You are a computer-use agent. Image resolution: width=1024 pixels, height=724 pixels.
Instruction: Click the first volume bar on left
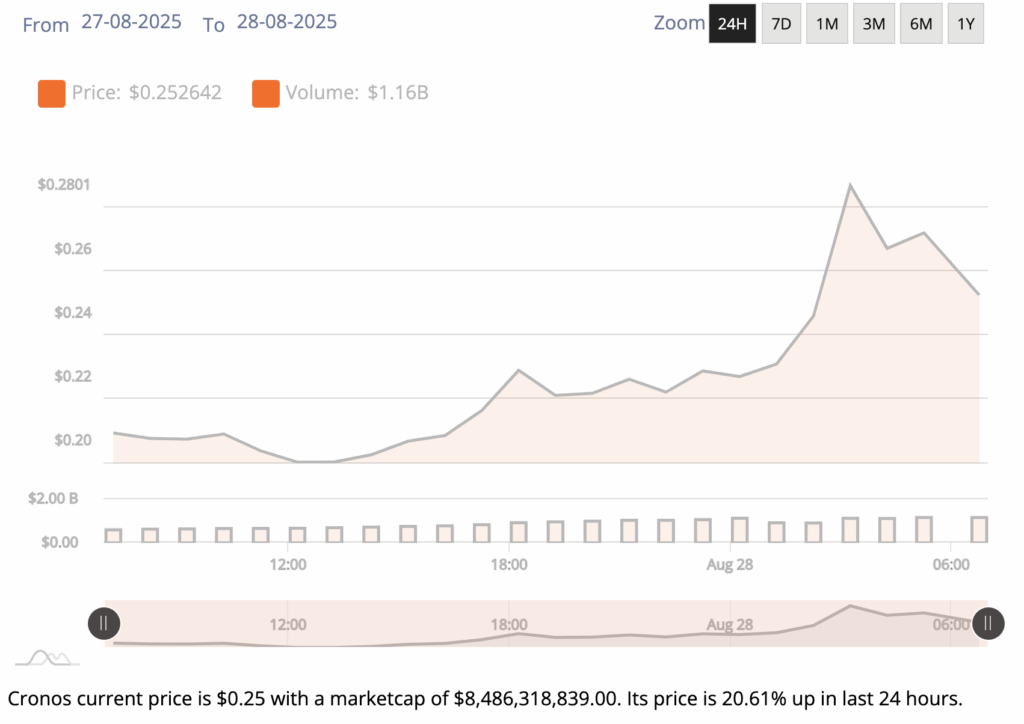pyautogui.click(x=113, y=535)
